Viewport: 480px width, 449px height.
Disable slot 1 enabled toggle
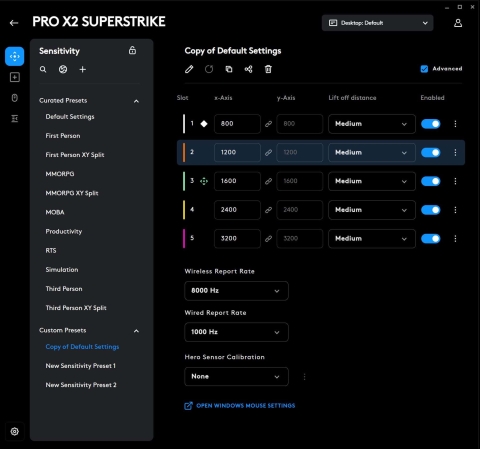click(431, 124)
